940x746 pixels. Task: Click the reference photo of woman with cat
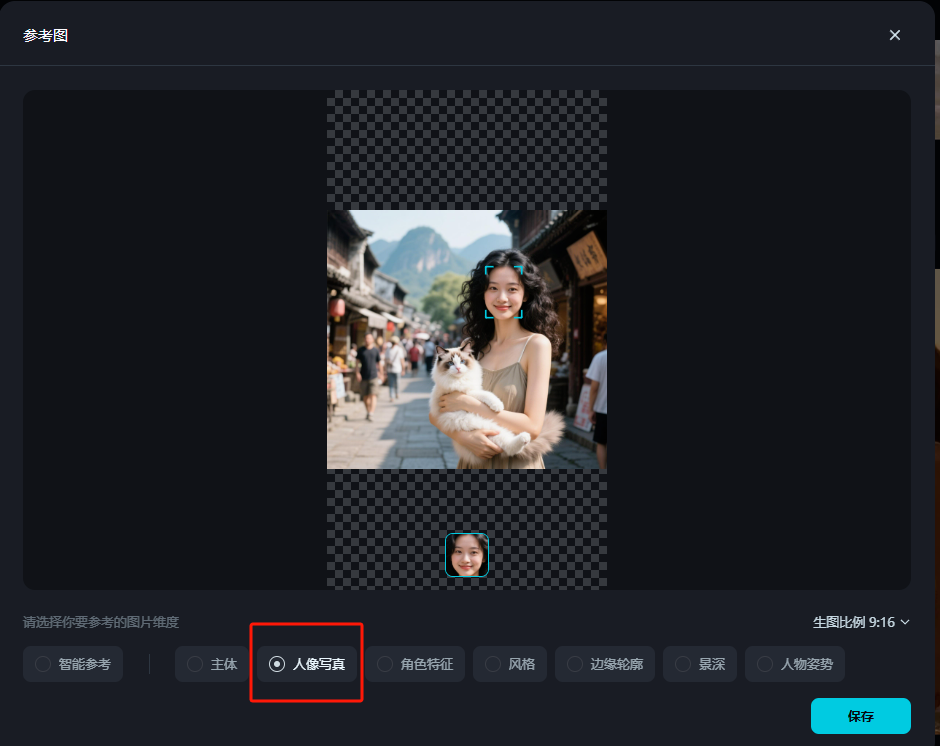[467, 339]
